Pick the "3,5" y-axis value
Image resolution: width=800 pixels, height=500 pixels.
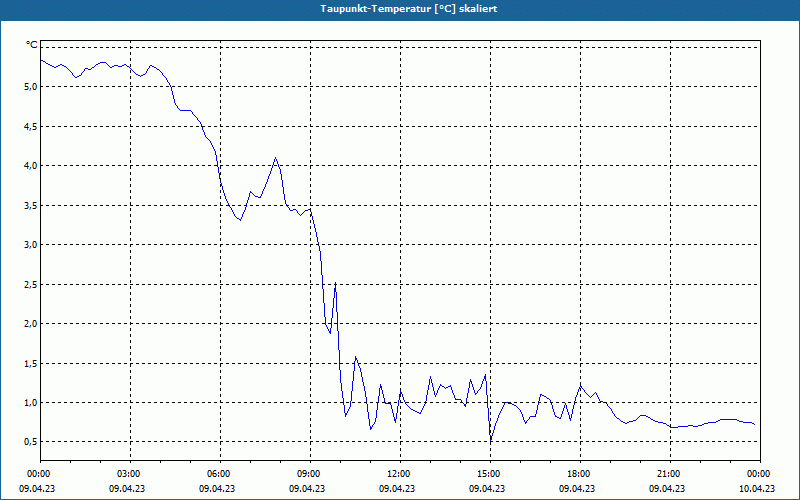(x=31, y=206)
